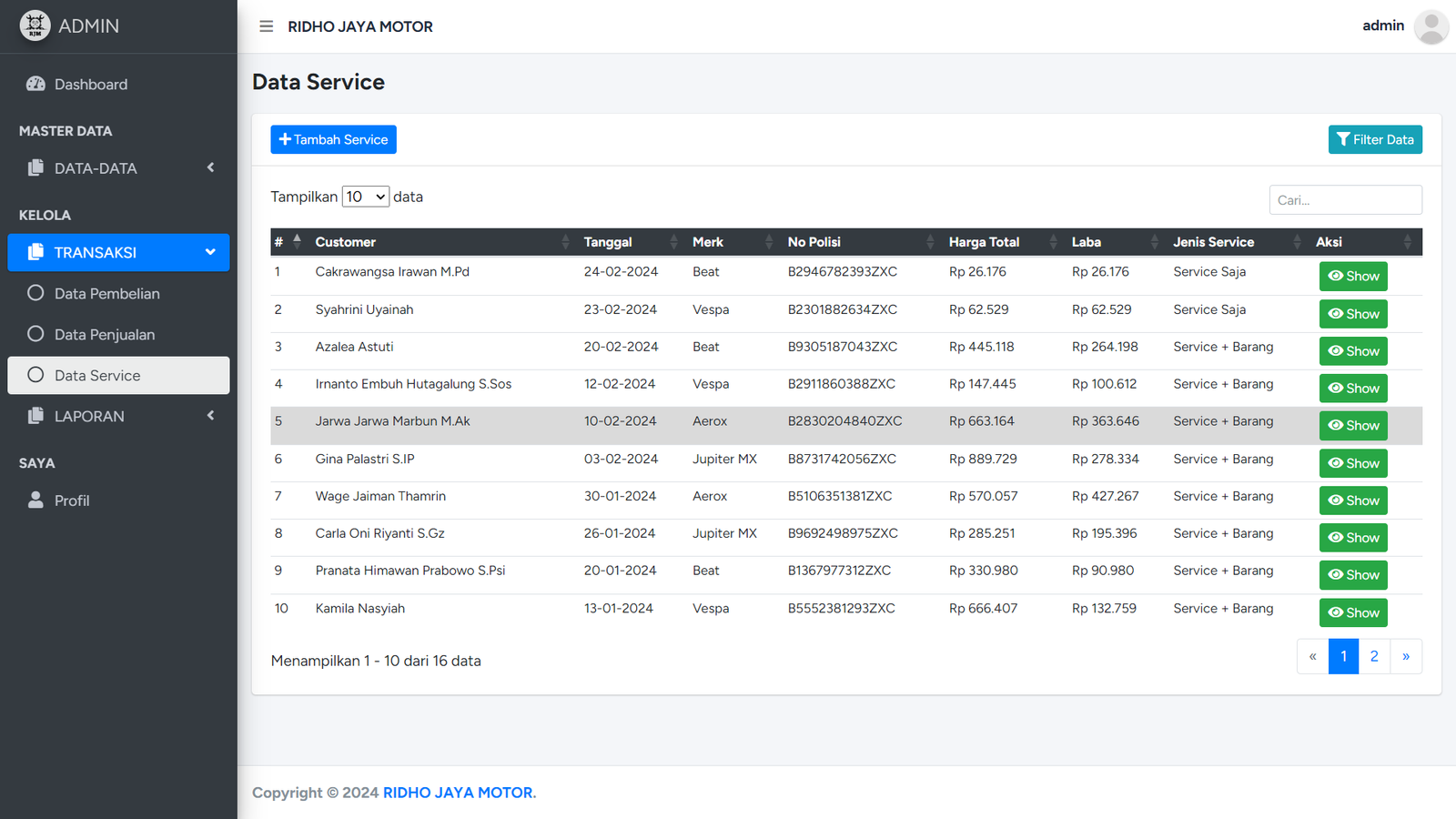The width and height of the screenshot is (1456, 819).
Task: Click the hamburger menu sidebar toggle
Action: click(x=266, y=26)
